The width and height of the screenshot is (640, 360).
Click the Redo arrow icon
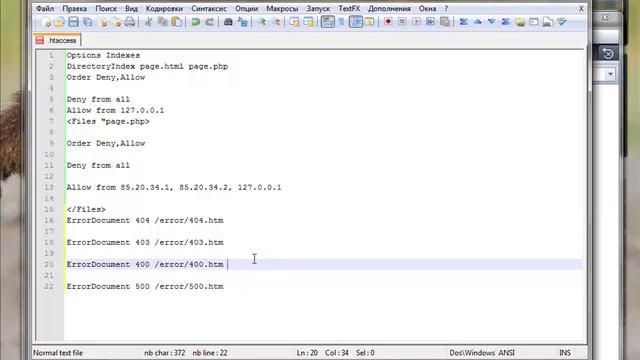tap(209, 22)
